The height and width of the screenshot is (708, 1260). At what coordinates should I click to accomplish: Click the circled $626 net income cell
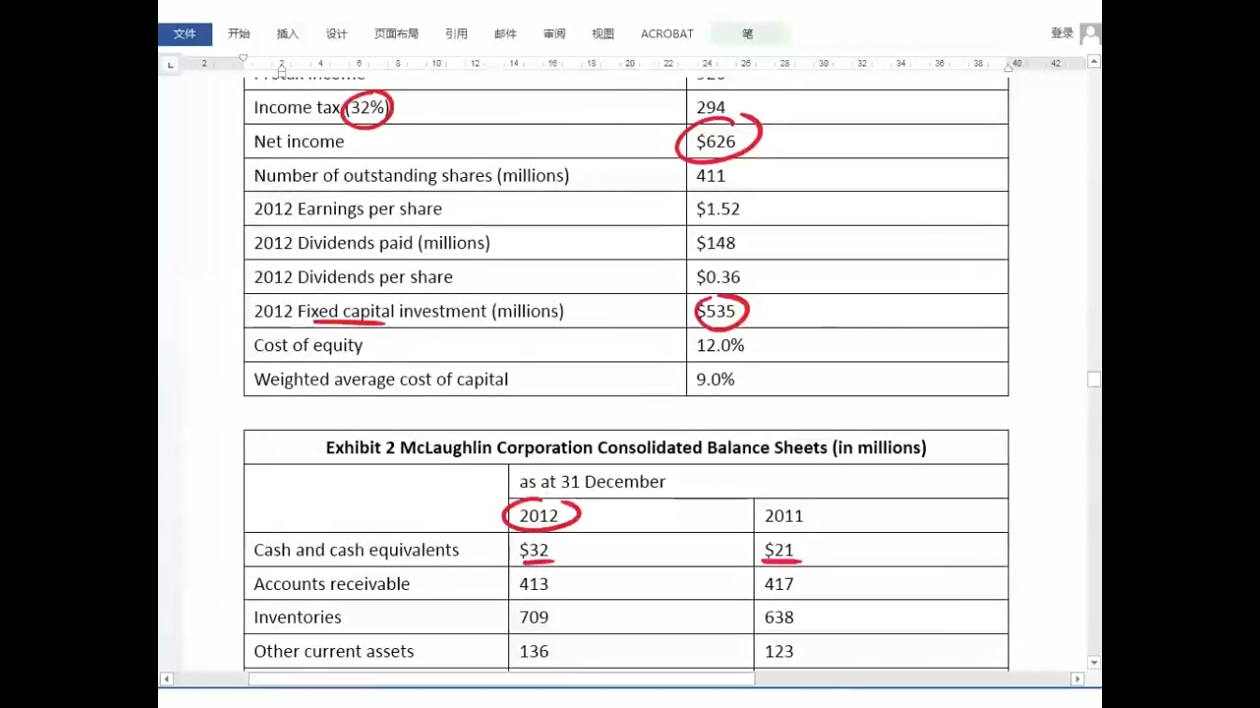(716, 141)
